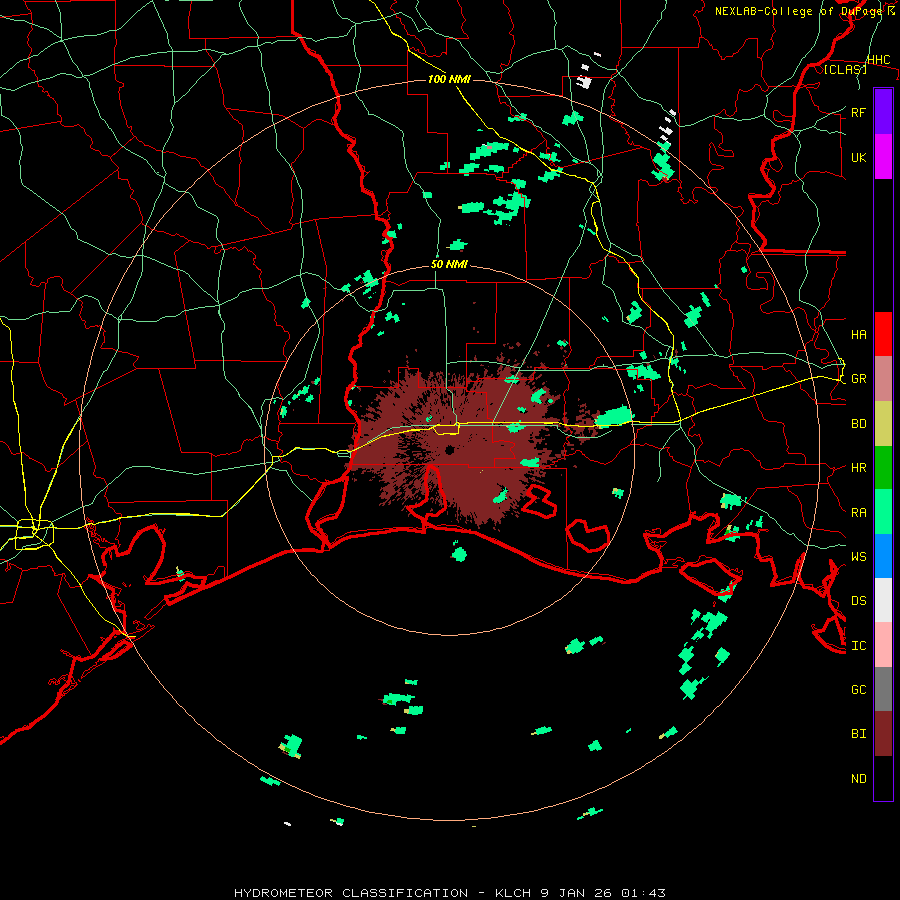Click the RA light green legend swatch

[x=883, y=512]
